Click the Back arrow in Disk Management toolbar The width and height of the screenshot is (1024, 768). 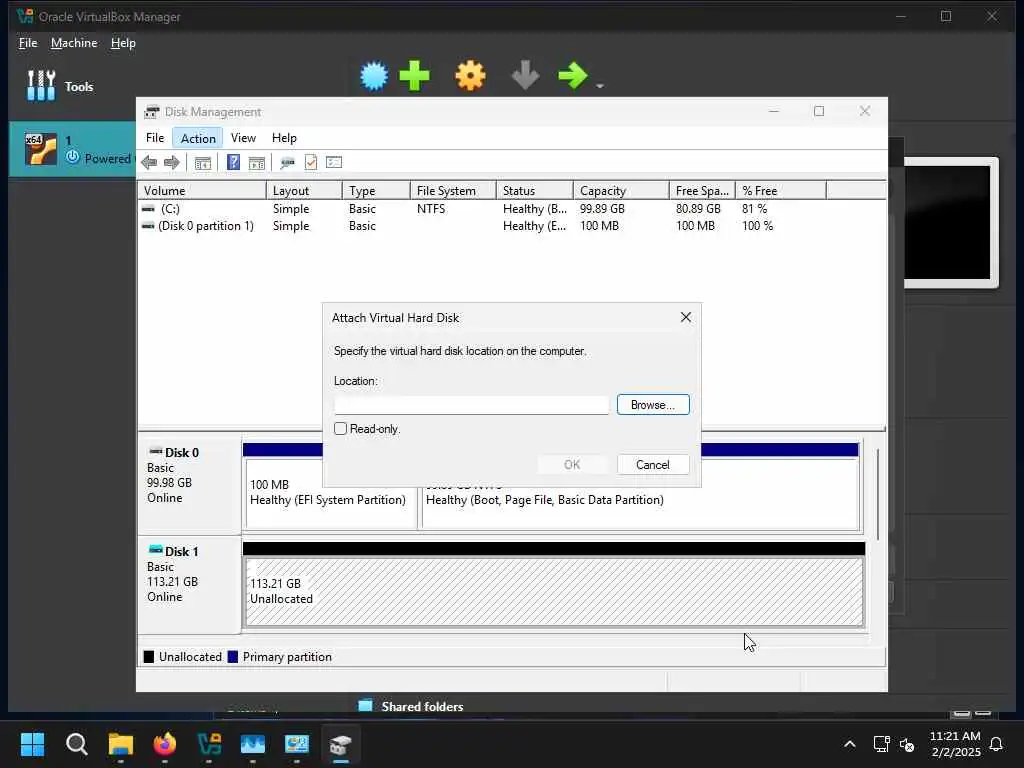click(149, 163)
